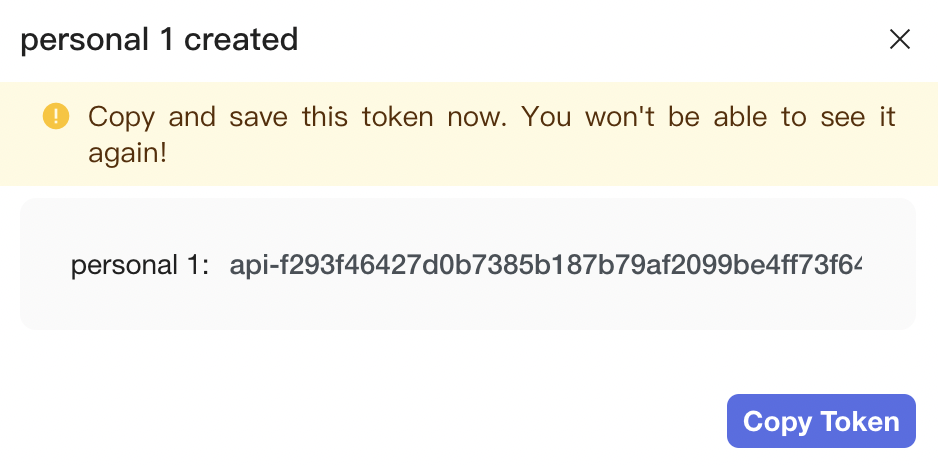Click the word 'now.' in the warning banner
The height and width of the screenshot is (466, 938).
[477, 117]
